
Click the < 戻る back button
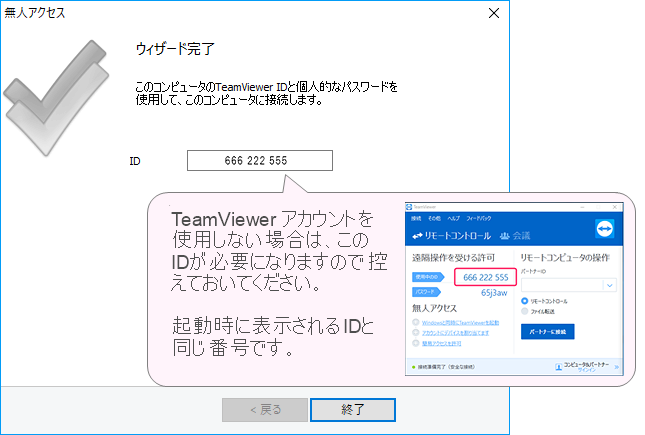pos(265,409)
